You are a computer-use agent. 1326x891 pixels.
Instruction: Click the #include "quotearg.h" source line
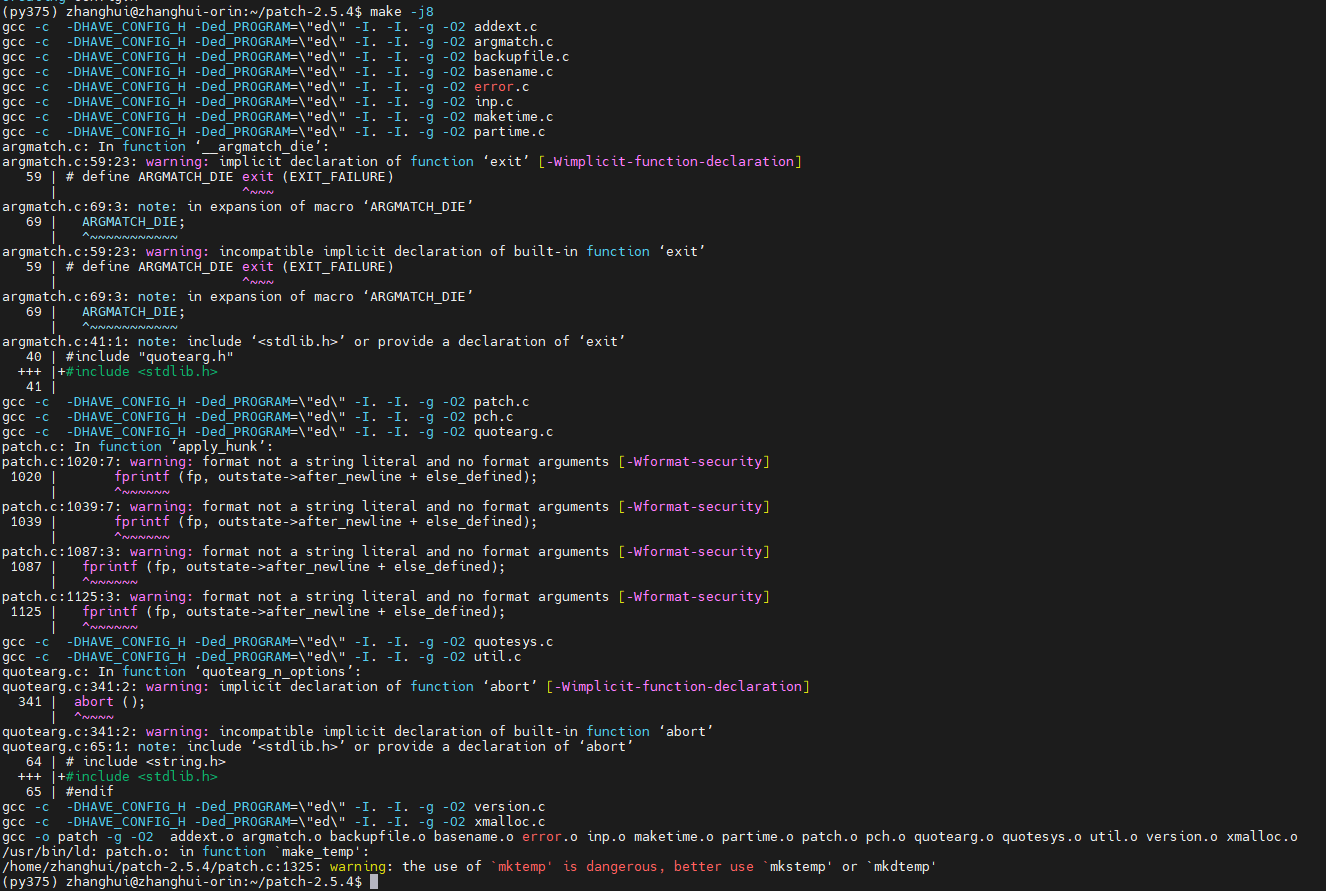click(x=150, y=356)
